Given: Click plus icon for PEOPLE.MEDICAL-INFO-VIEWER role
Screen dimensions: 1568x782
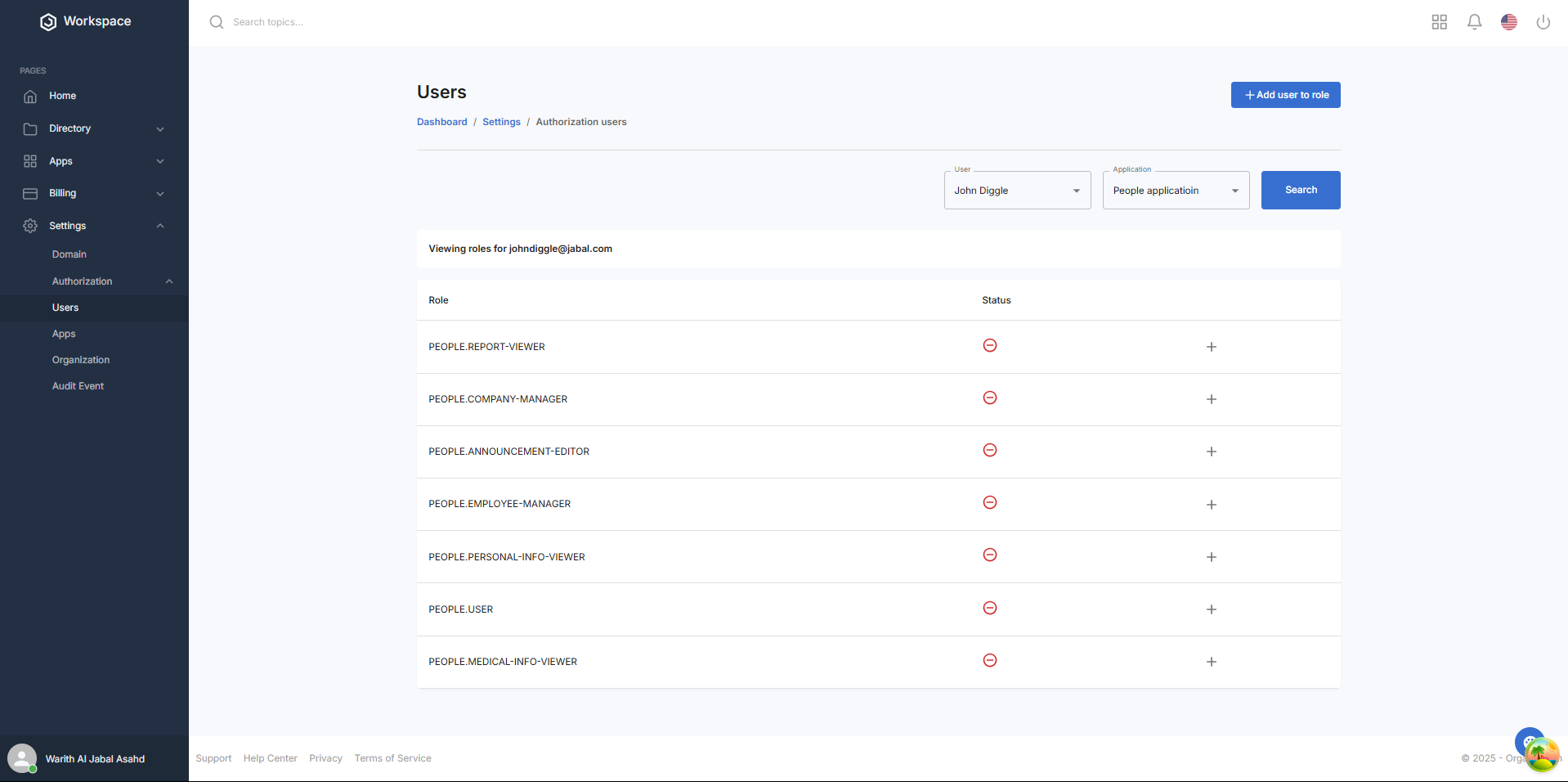Looking at the screenshot, I should (x=1211, y=662).
